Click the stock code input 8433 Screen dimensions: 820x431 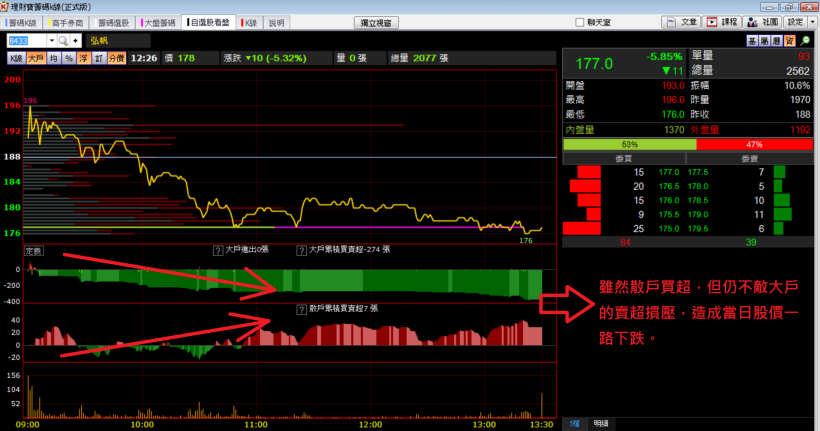(27, 41)
